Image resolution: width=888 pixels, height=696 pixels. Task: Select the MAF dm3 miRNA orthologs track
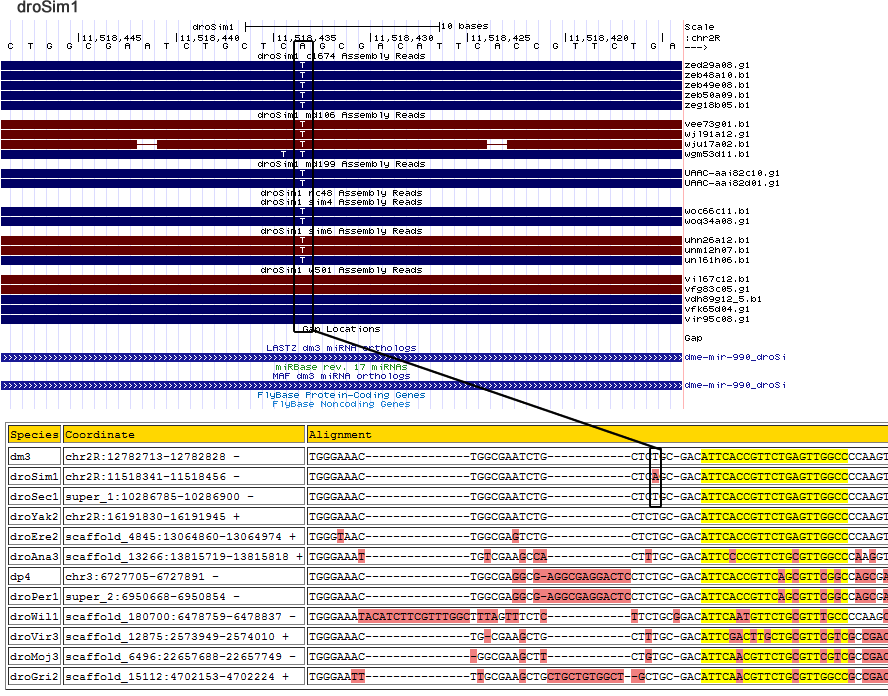pyautogui.click(x=341, y=376)
